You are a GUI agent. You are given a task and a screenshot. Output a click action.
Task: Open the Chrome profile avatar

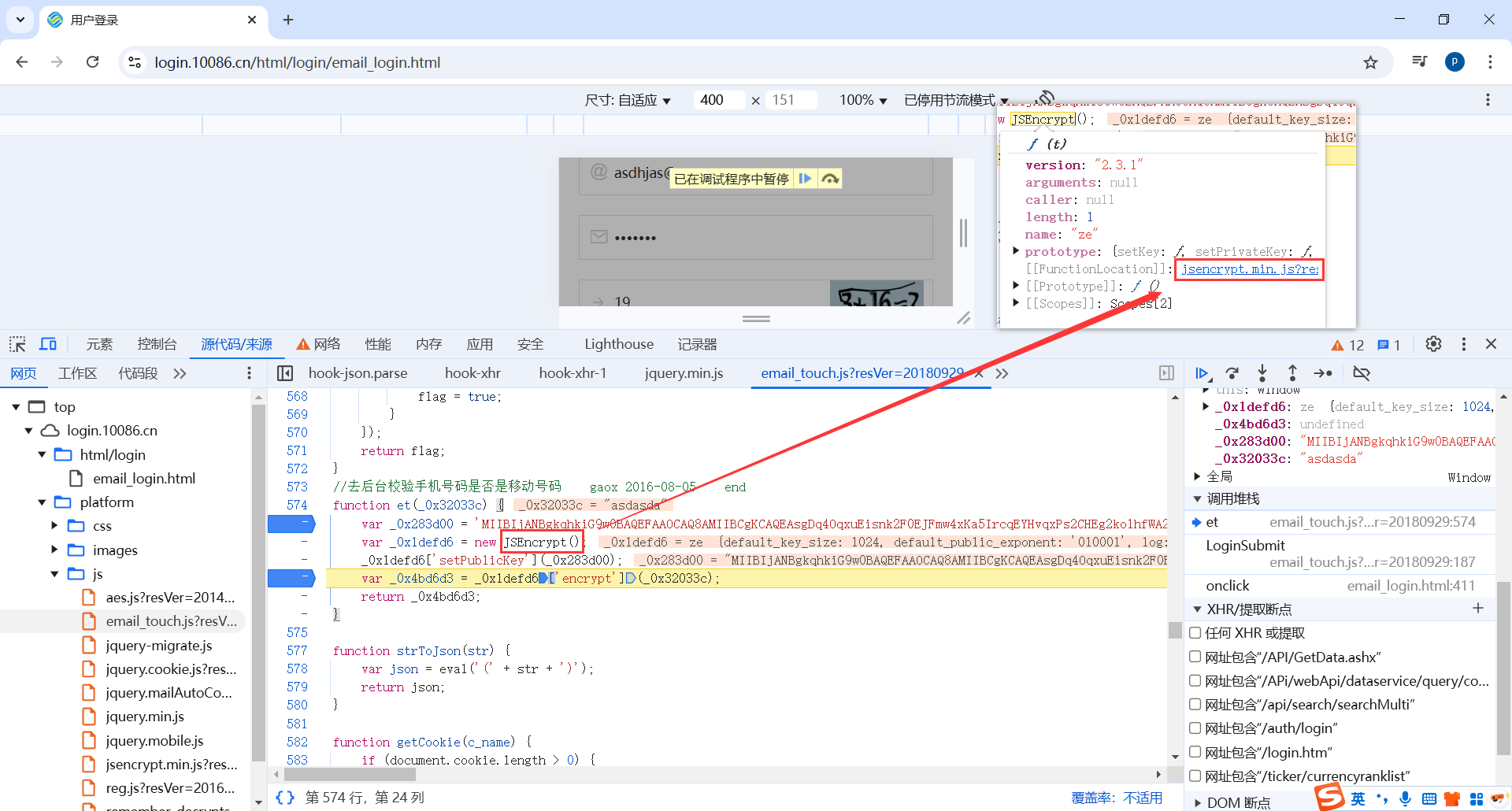coord(1455,62)
